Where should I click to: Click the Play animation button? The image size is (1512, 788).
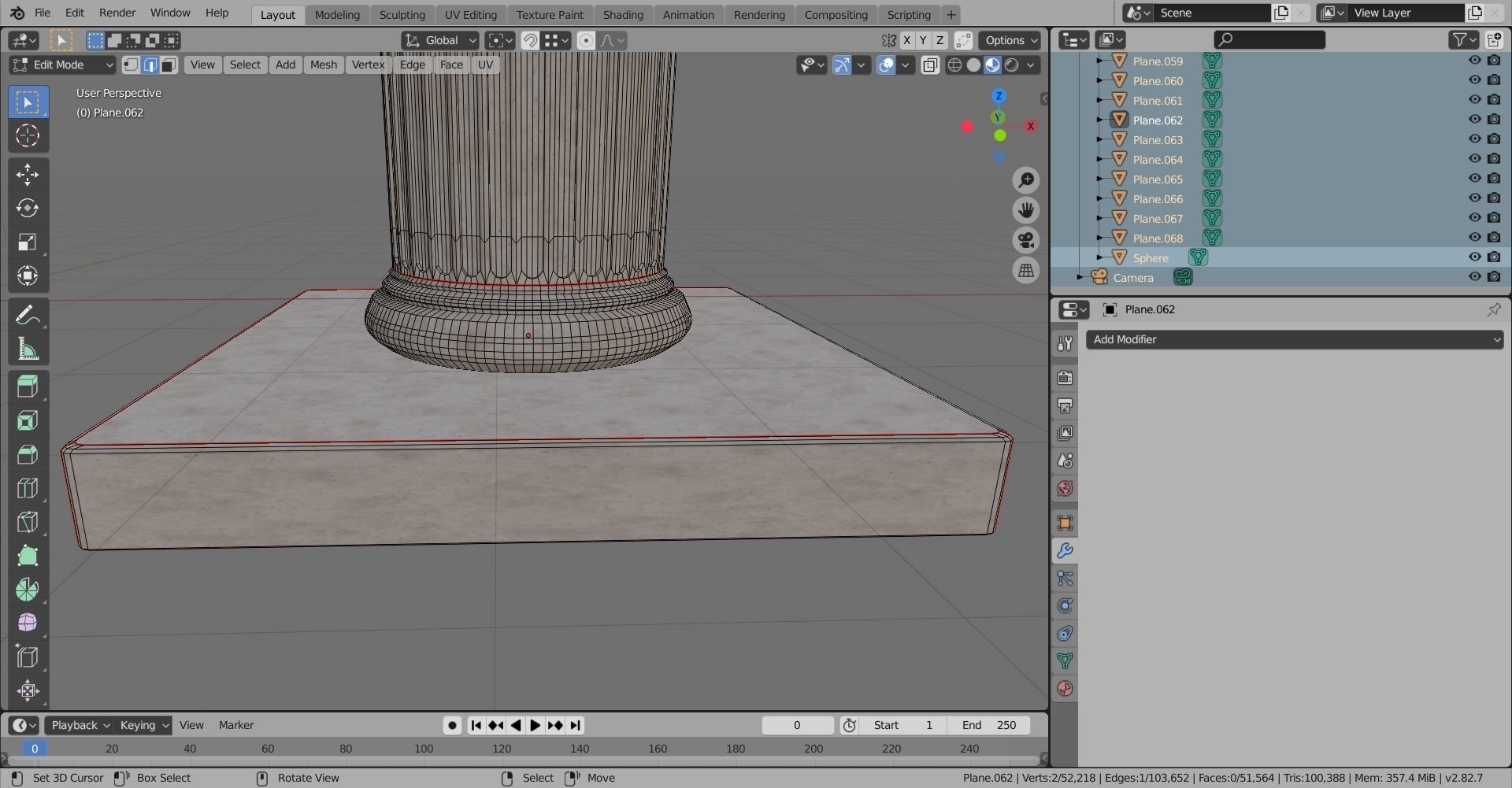click(x=535, y=725)
